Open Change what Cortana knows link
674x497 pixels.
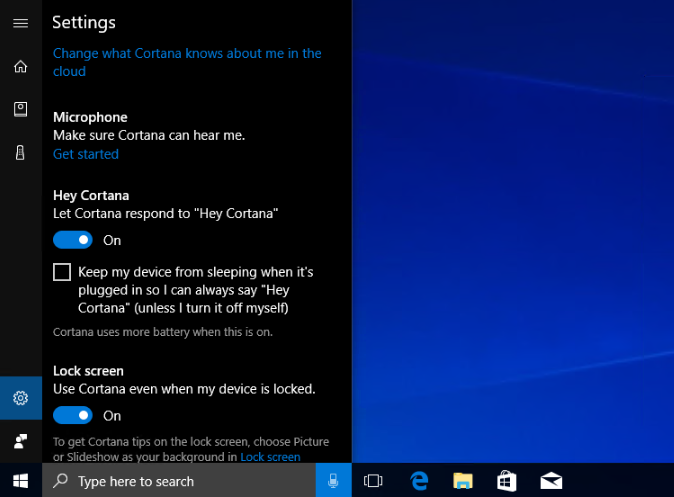pyautogui.click(x=187, y=62)
